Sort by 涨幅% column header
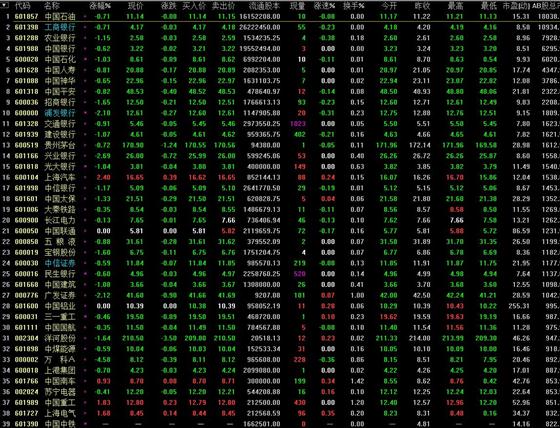This screenshot has height=428, width=560. pos(103,6)
